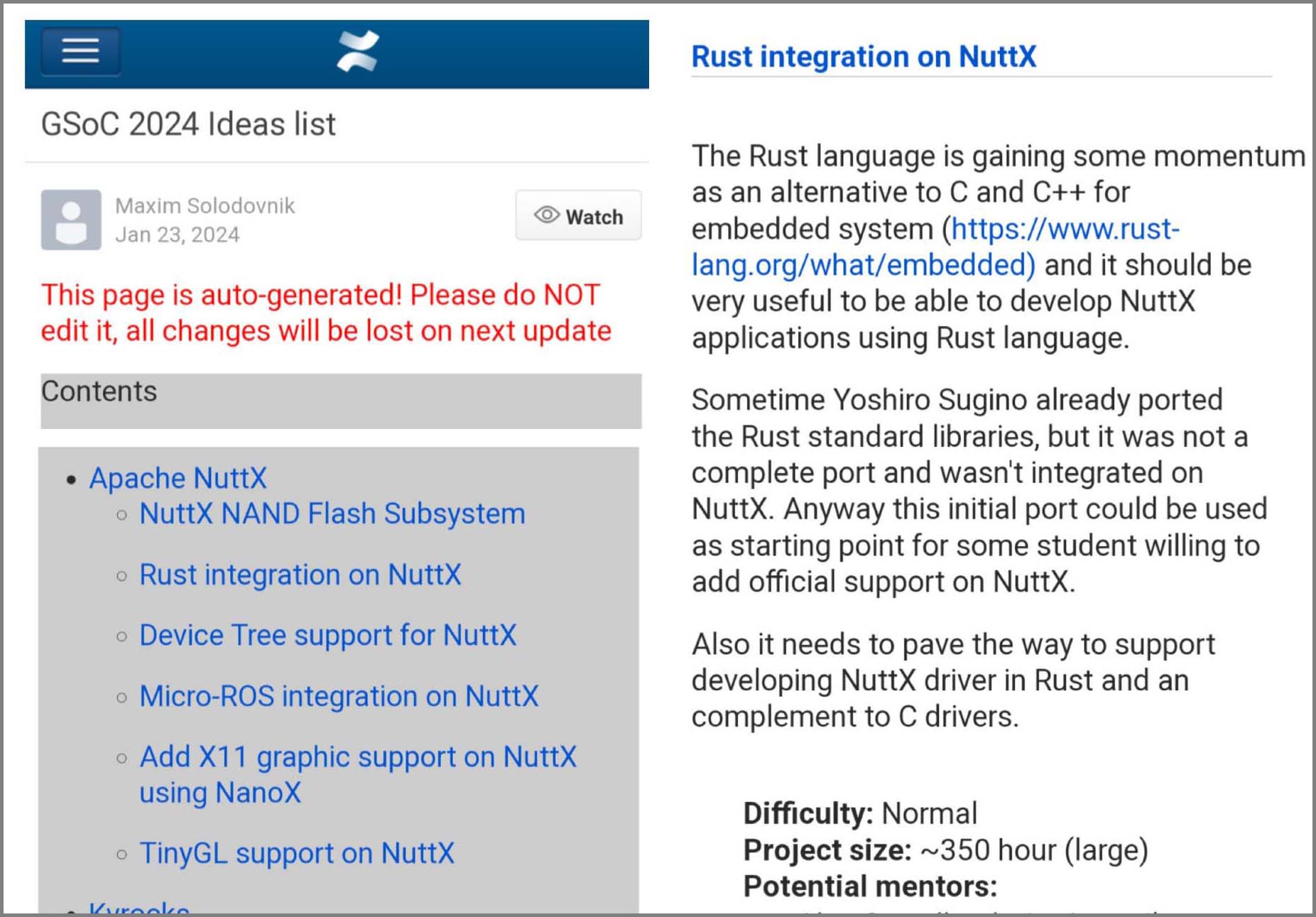1316x917 pixels.
Task: Click author name Maxim Solodovnik
Action: 205,206
